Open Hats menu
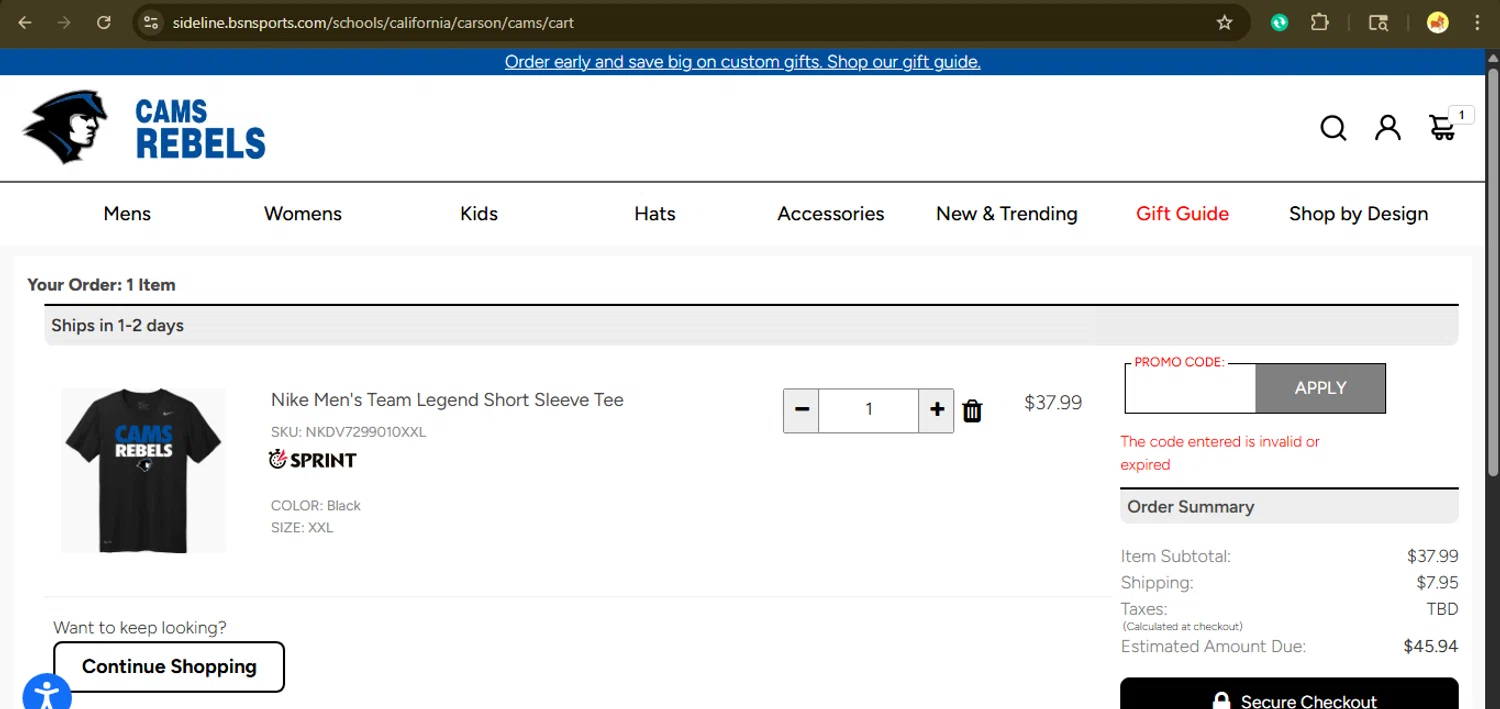Viewport: 1500px width, 709px height. (x=655, y=213)
